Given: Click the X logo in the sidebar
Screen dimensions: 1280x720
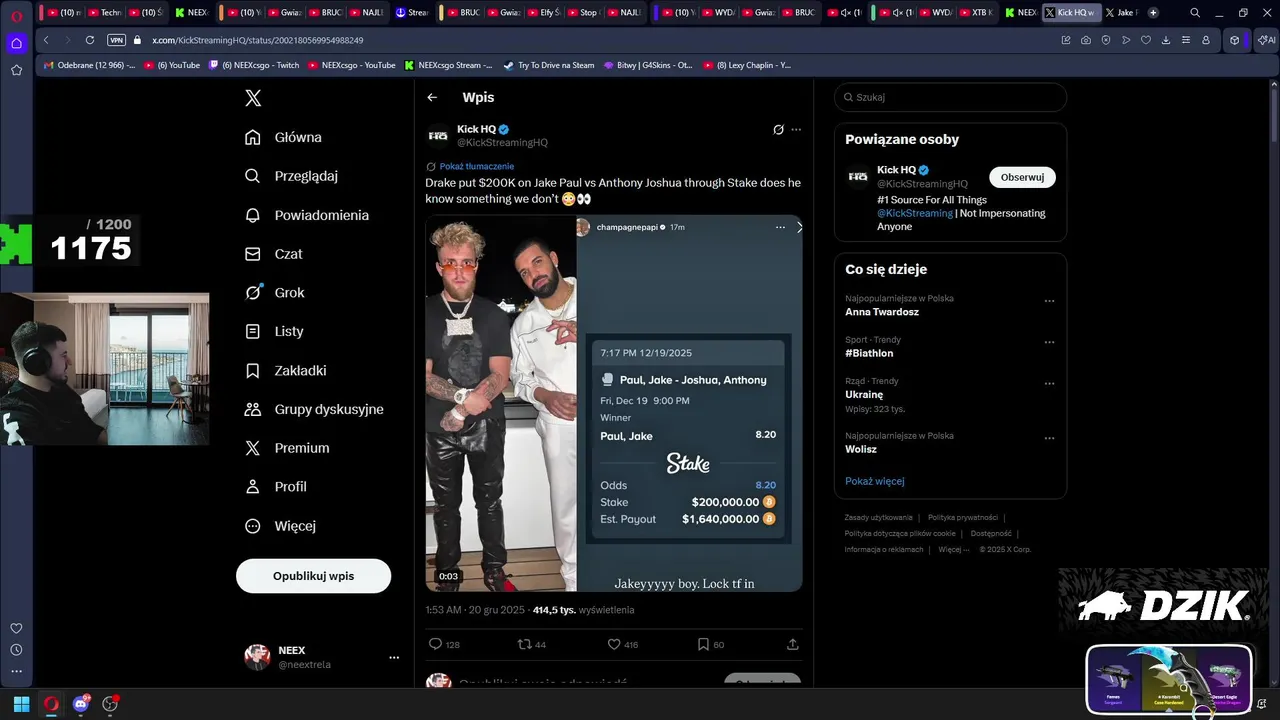Looking at the screenshot, I should click(253, 98).
